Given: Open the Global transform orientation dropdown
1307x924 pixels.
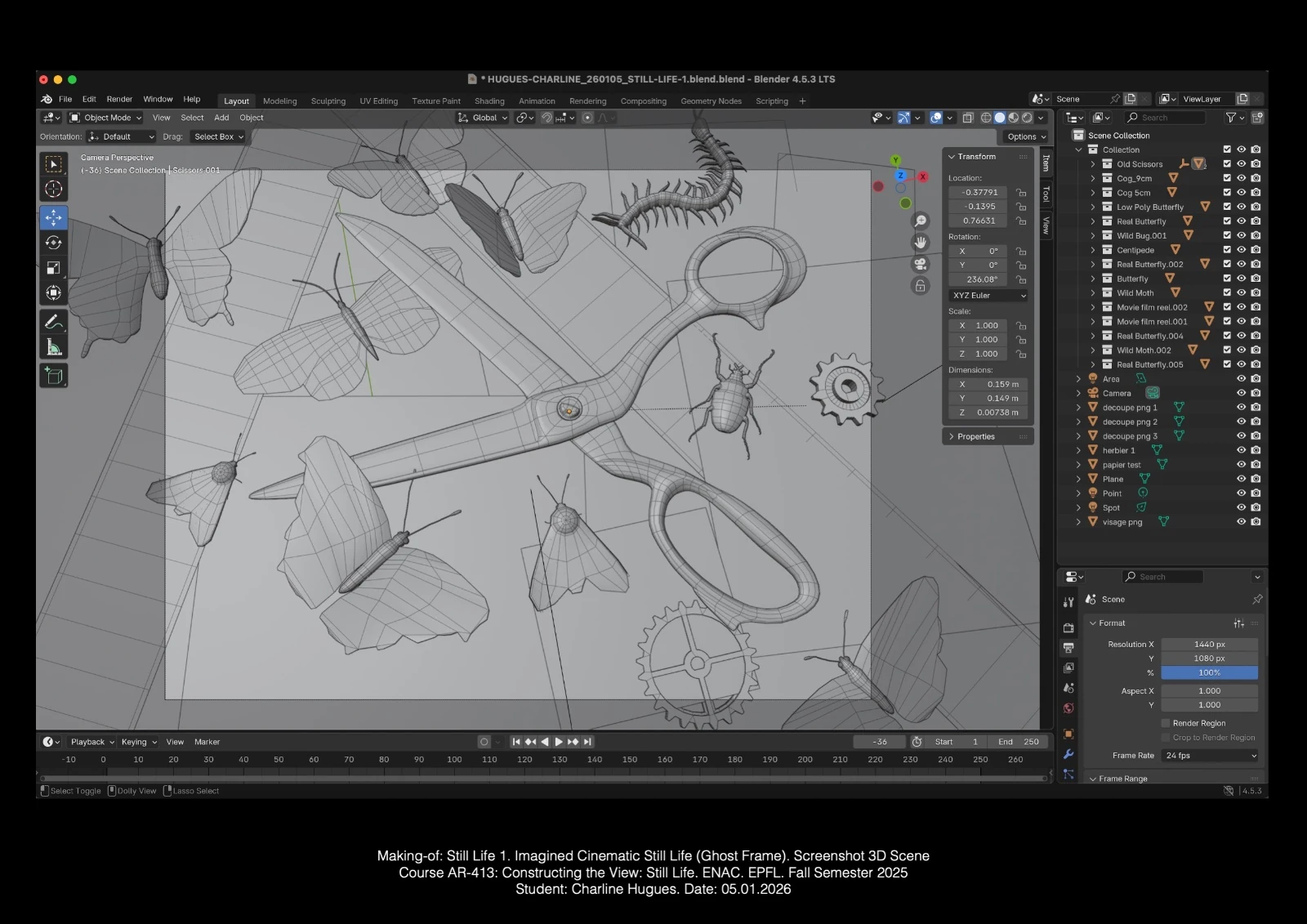Looking at the screenshot, I should pyautogui.click(x=483, y=118).
